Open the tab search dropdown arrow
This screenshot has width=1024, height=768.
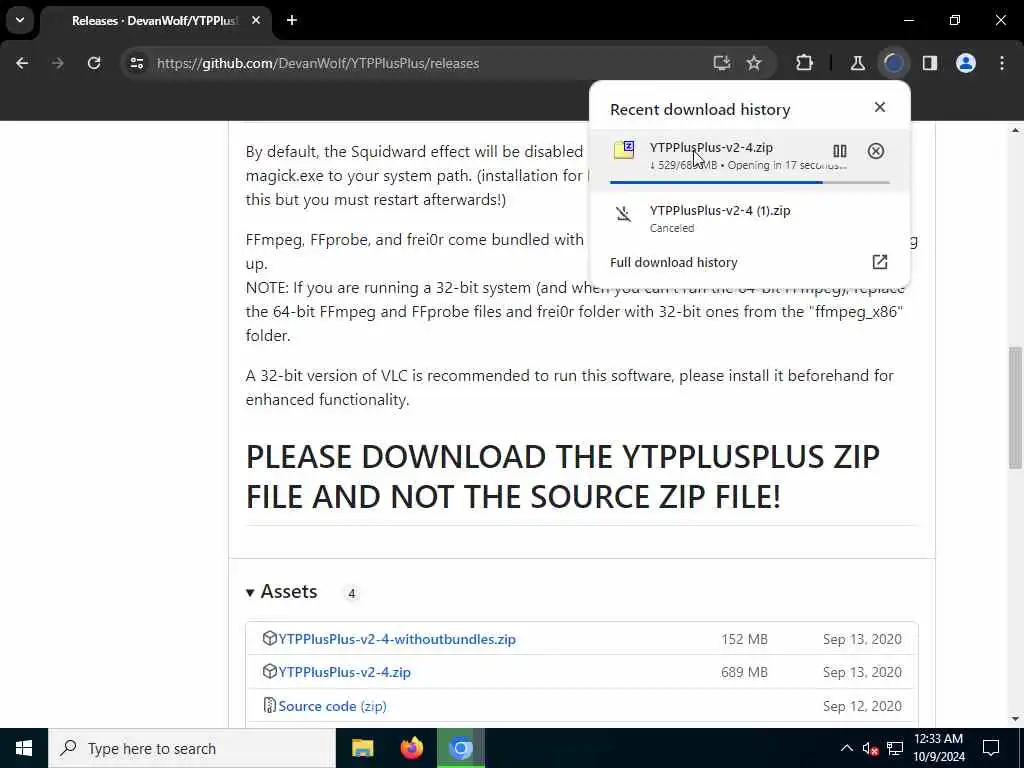click(20, 20)
